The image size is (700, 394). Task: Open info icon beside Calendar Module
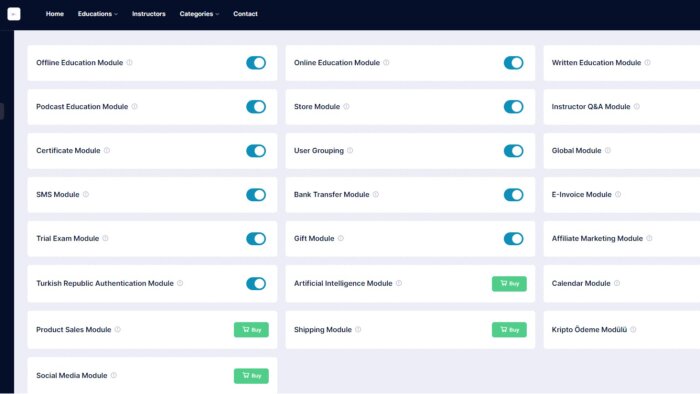click(617, 283)
